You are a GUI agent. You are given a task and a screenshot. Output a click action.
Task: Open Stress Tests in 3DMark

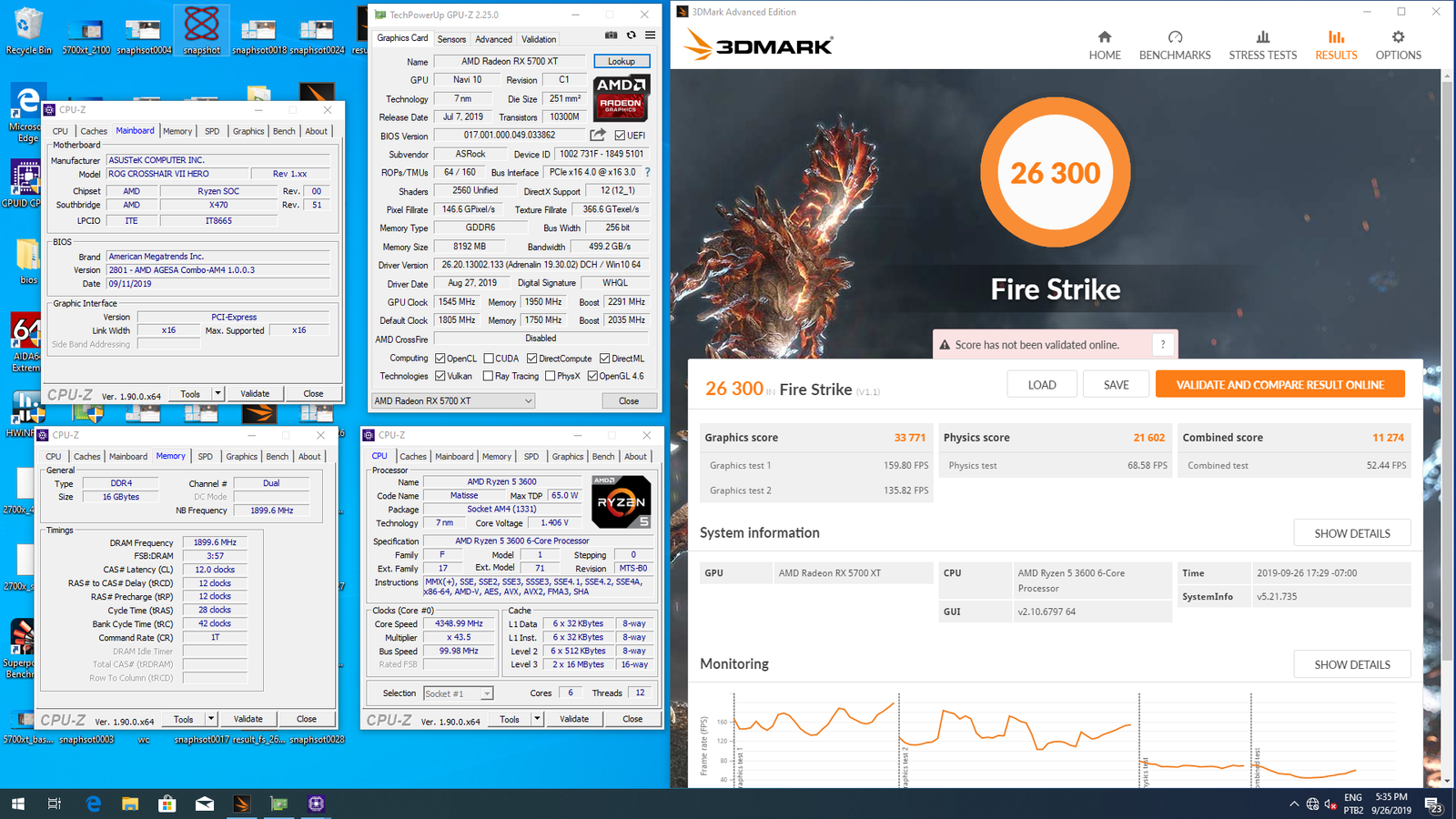pos(1262,37)
